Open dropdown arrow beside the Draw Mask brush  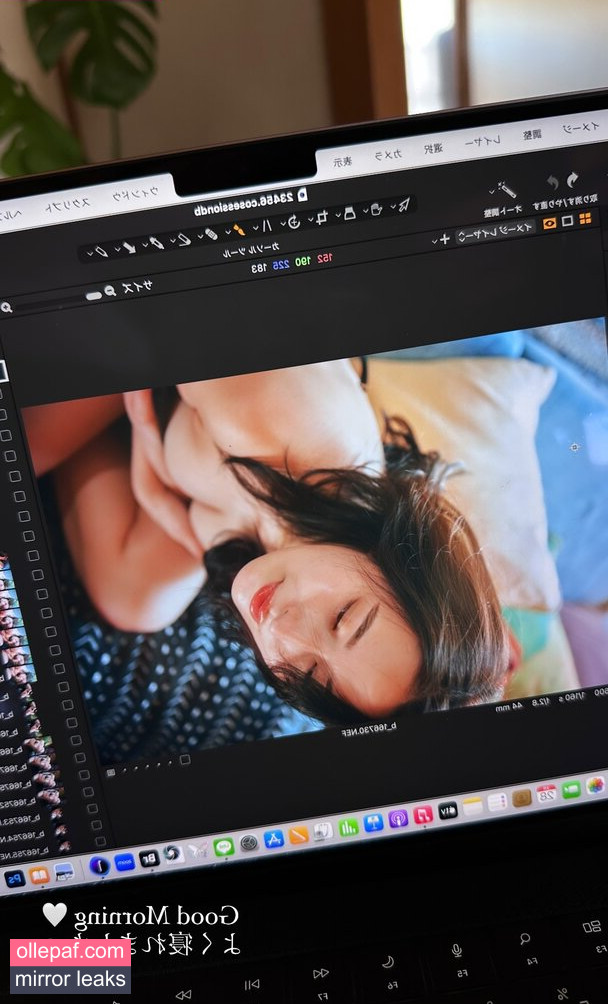[228, 232]
